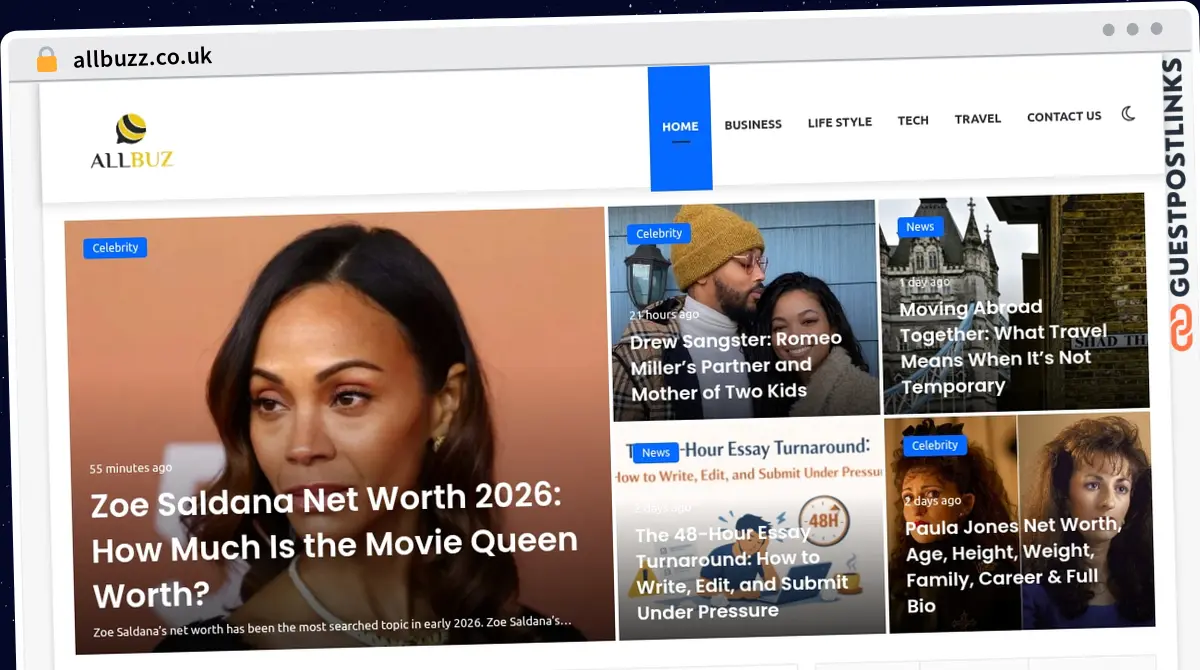
Task: Read the Moving Abroad Together article
Action: click(1003, 346)
